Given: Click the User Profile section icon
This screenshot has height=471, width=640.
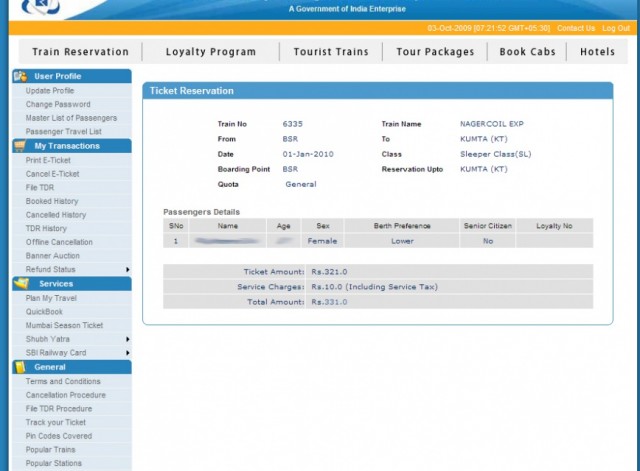Looking at the screenshot, I should click(x=20, y=76).
